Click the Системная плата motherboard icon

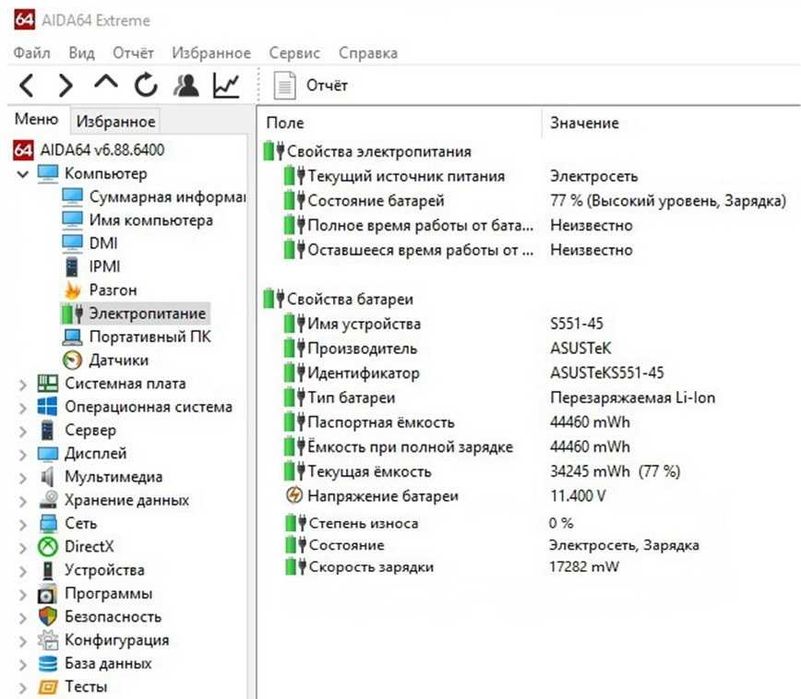48,384
